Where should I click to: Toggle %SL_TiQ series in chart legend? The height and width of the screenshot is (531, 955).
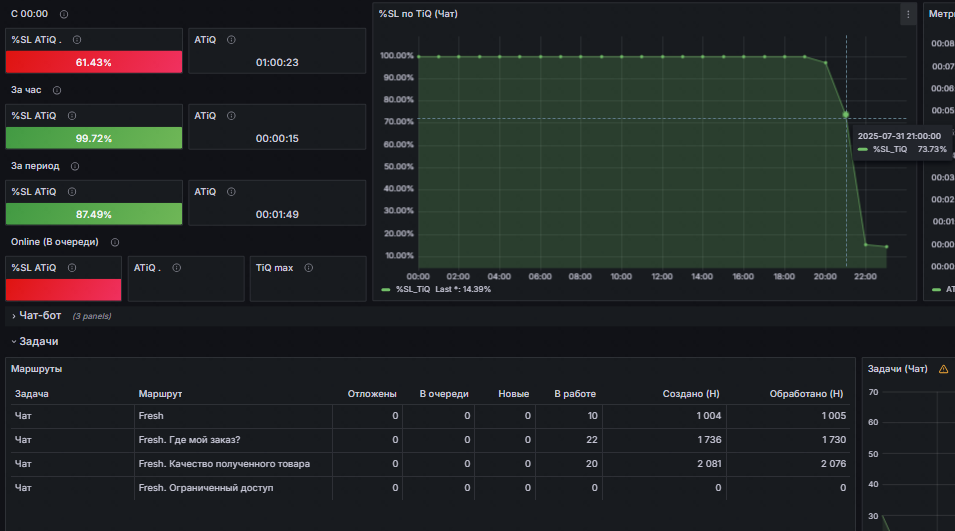(412, 289)
